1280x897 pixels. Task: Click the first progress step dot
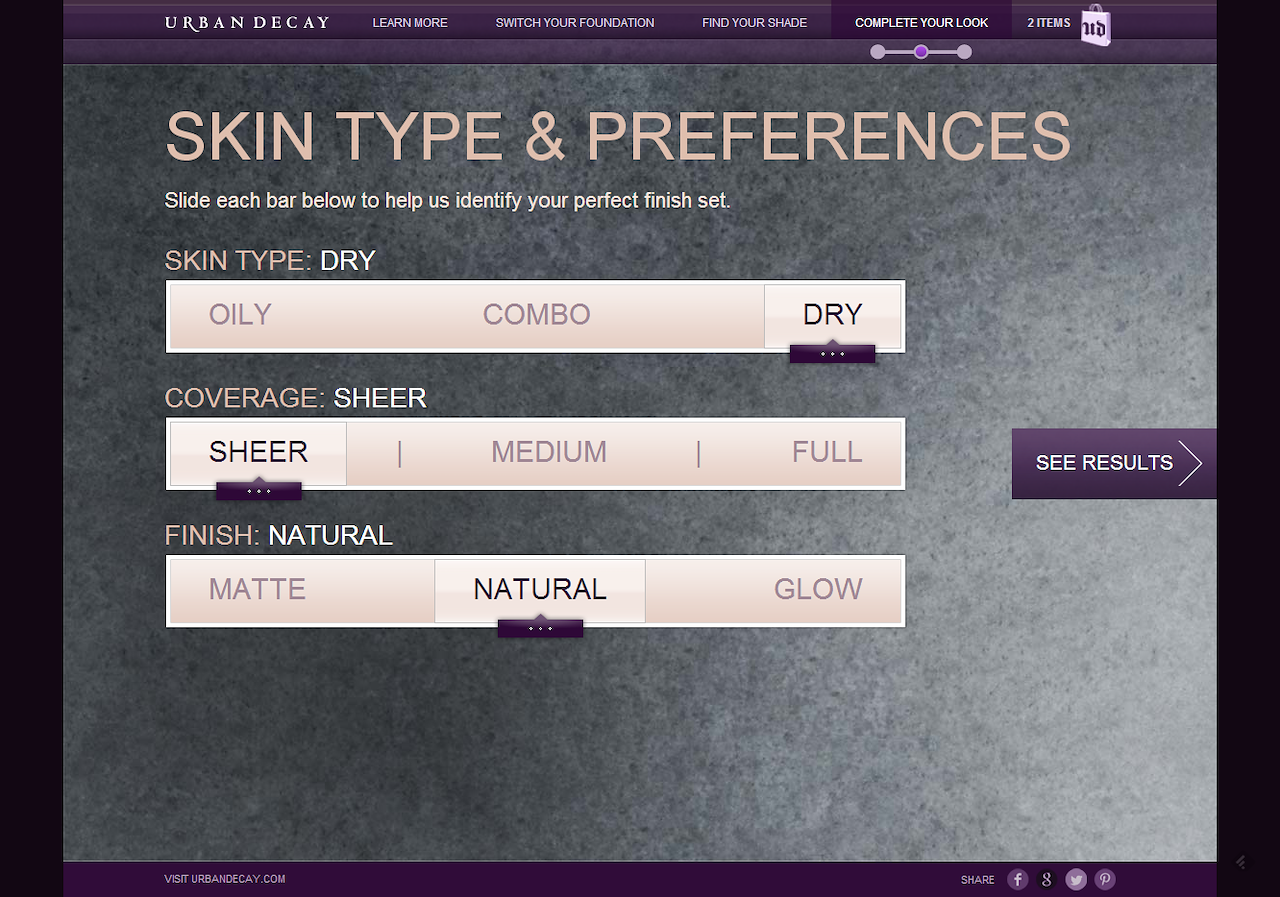pyautogui.click(x=878, y=52)
